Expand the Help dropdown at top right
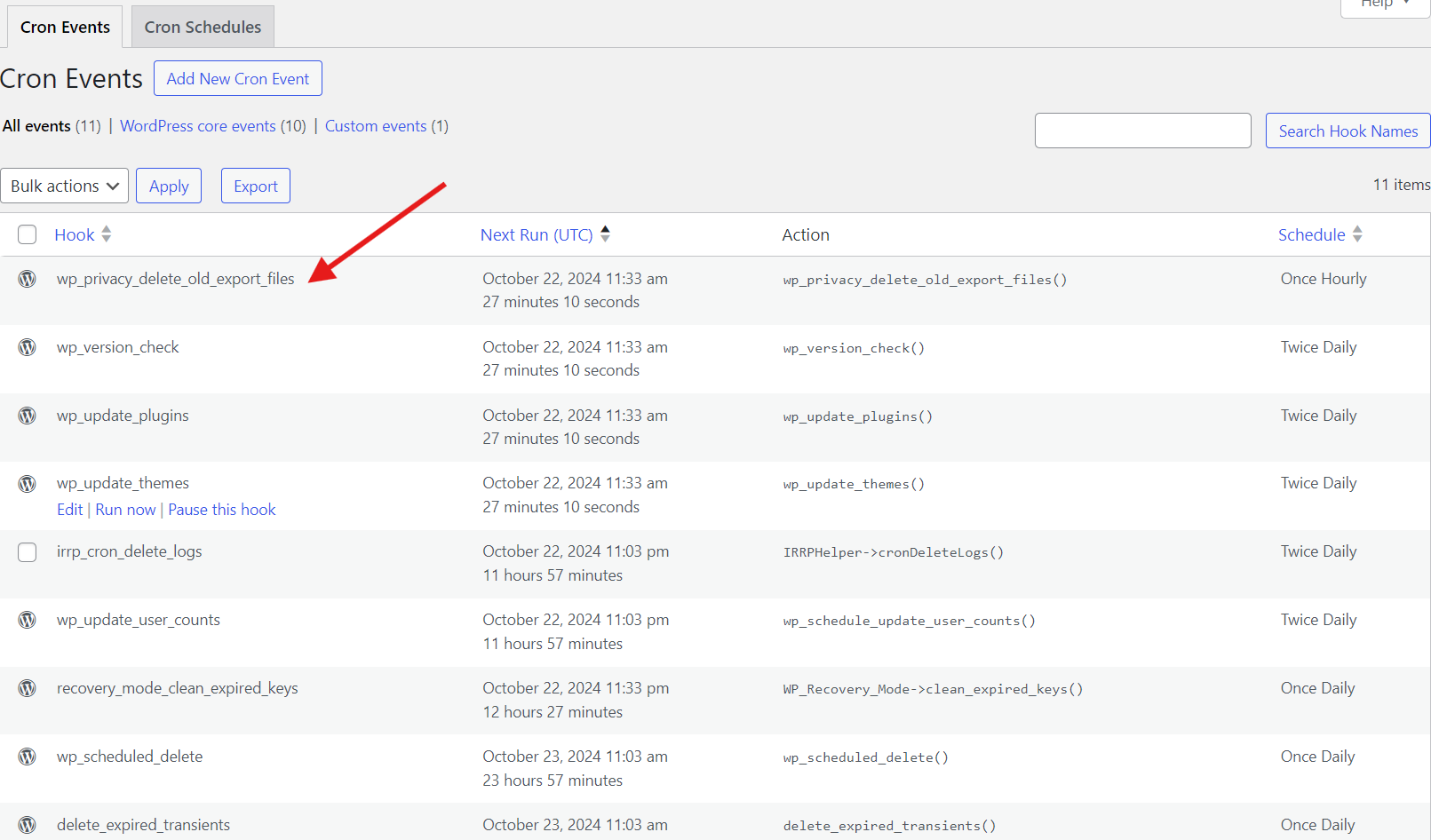Viewport: 1431px width, 840px height. pyautogui.click(x=1382, y=4)
